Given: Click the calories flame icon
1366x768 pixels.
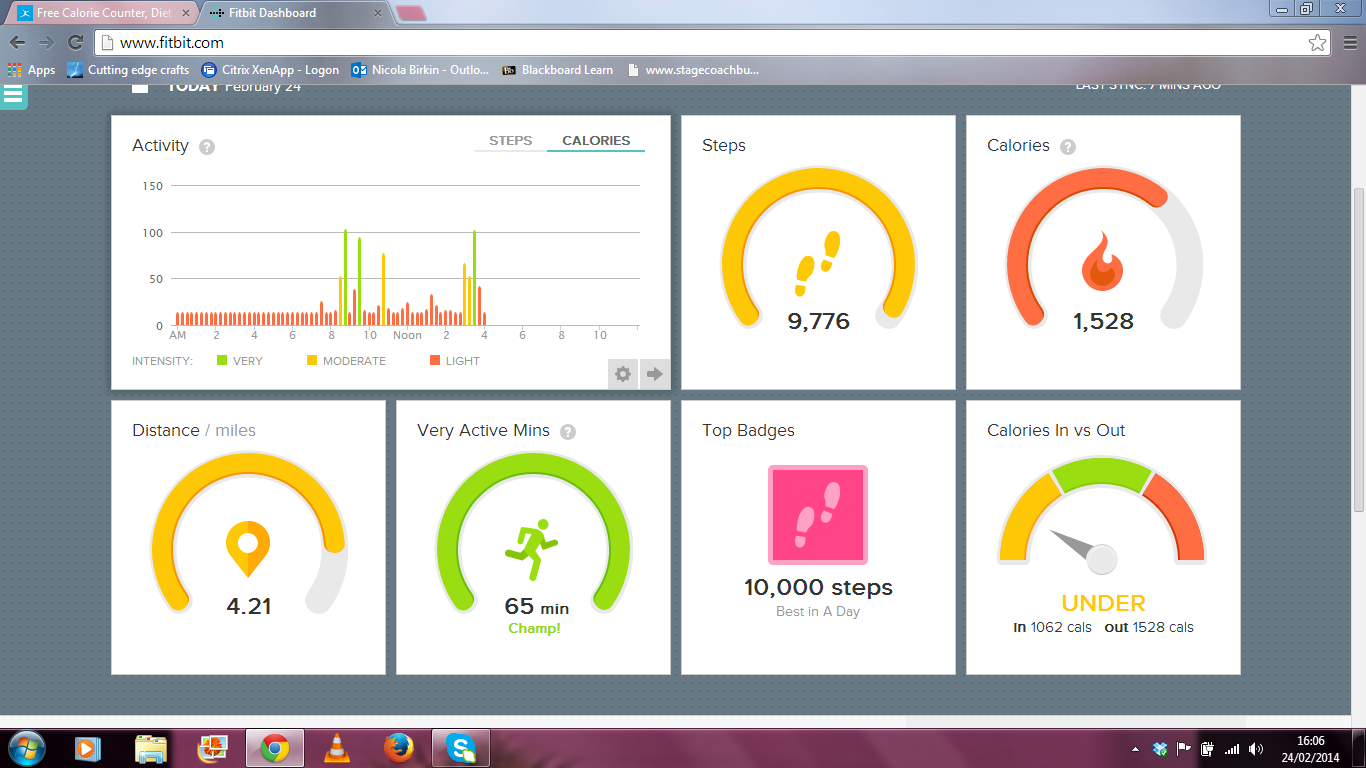Looking at the screenshot, I should click(1102, 262).
